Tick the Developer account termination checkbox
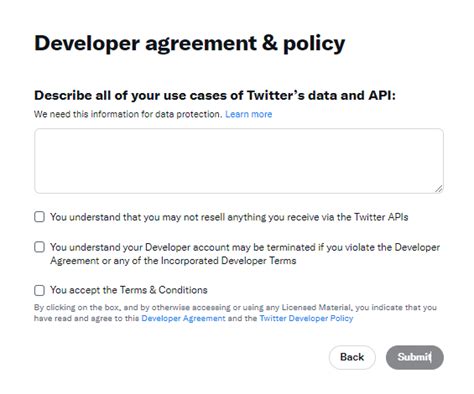Image resolution: width=474 pixels, height=394 pixels. tap(39, 247)
